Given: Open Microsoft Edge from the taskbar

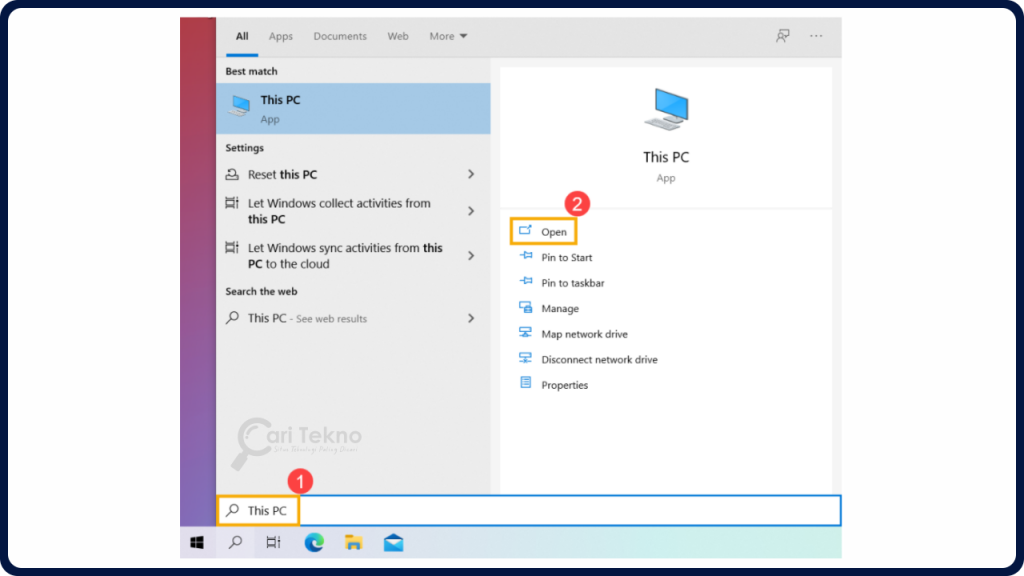Looking at the screenshot, I should point(313,542).
